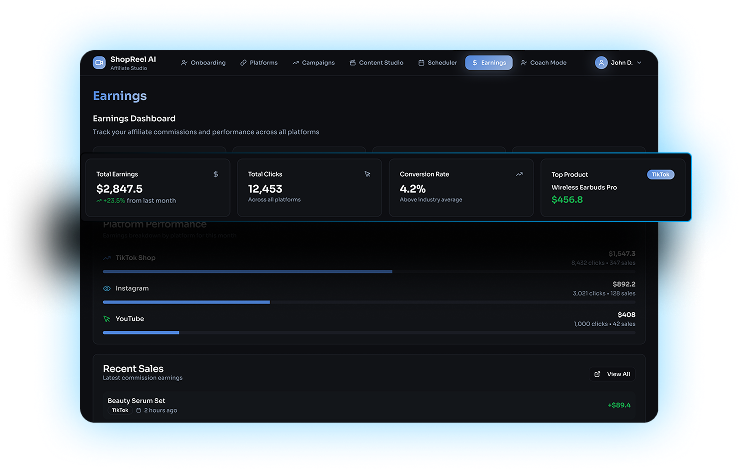Viewport: 742px width, 473px height.
Task: Click the View All button in Recent Sales
Action: 613,374
